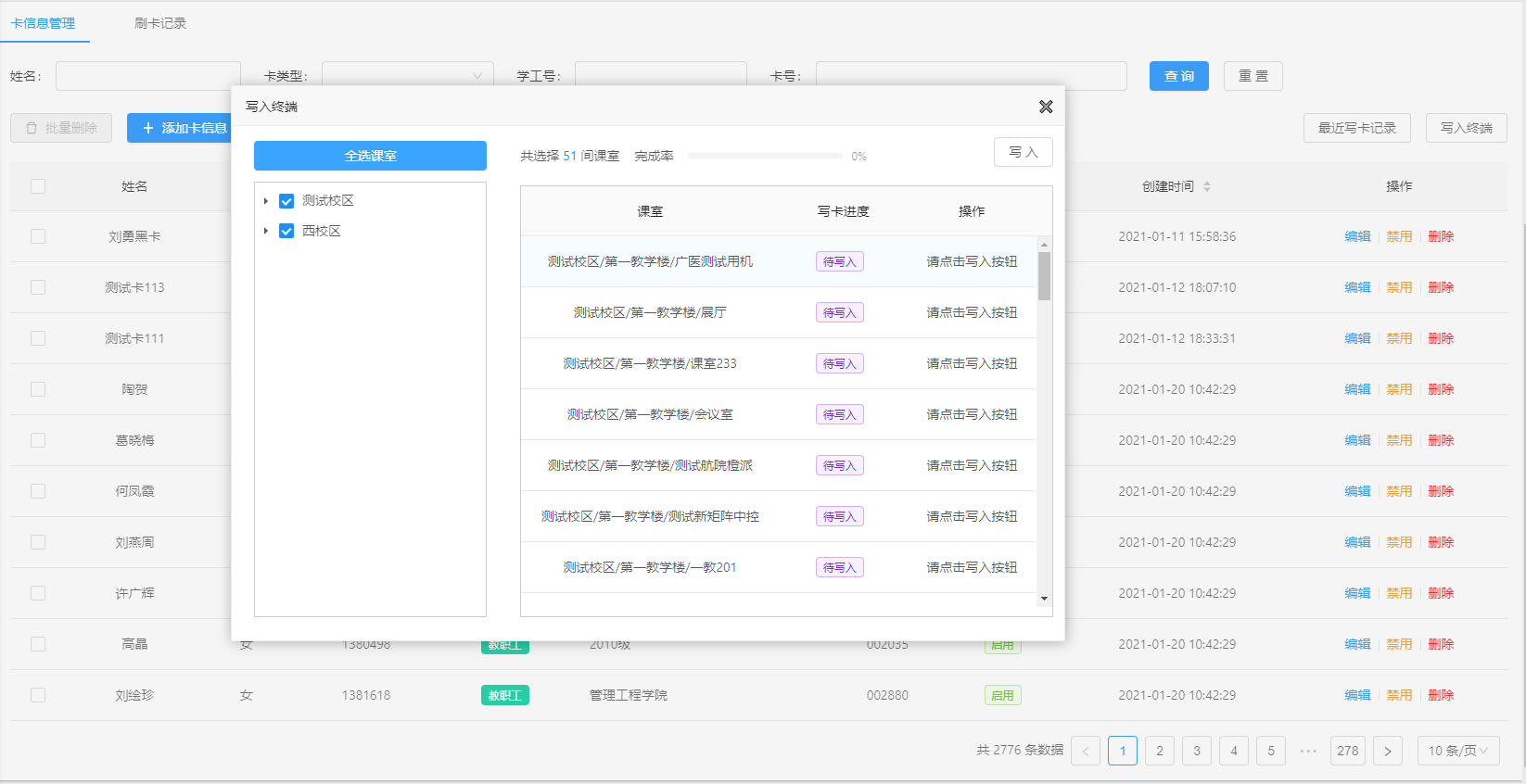Select row 测试校区/第一教学楼/展厅
1526x784 pixels.
[x=779, y=312]
